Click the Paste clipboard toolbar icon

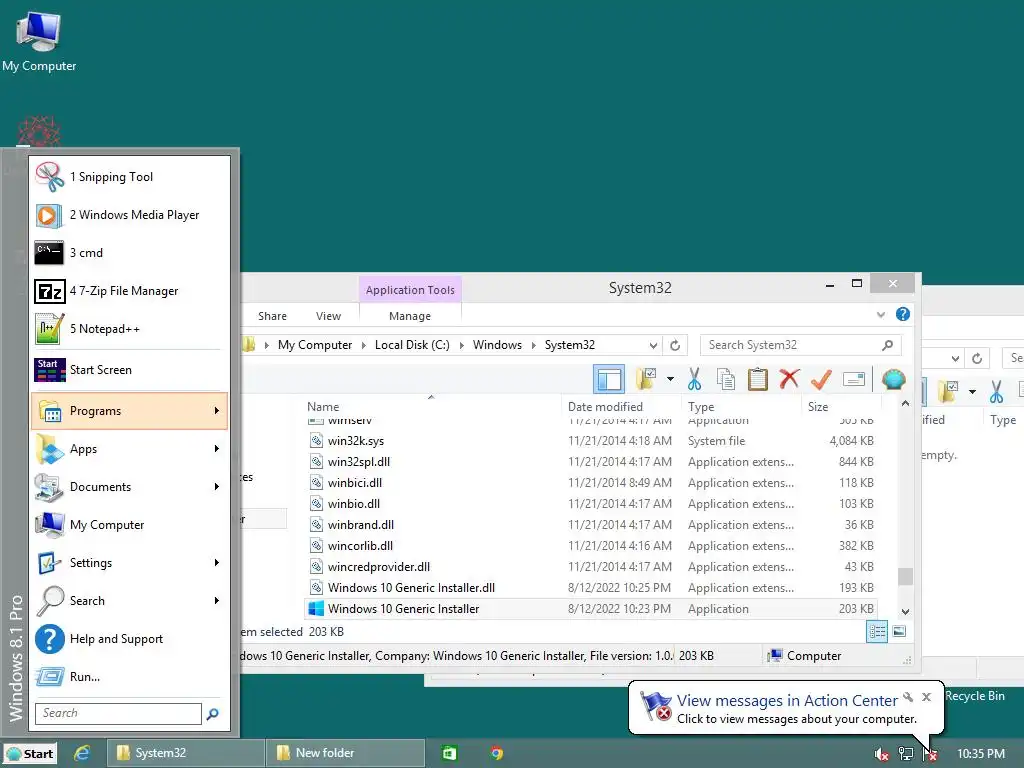point(758,379)
